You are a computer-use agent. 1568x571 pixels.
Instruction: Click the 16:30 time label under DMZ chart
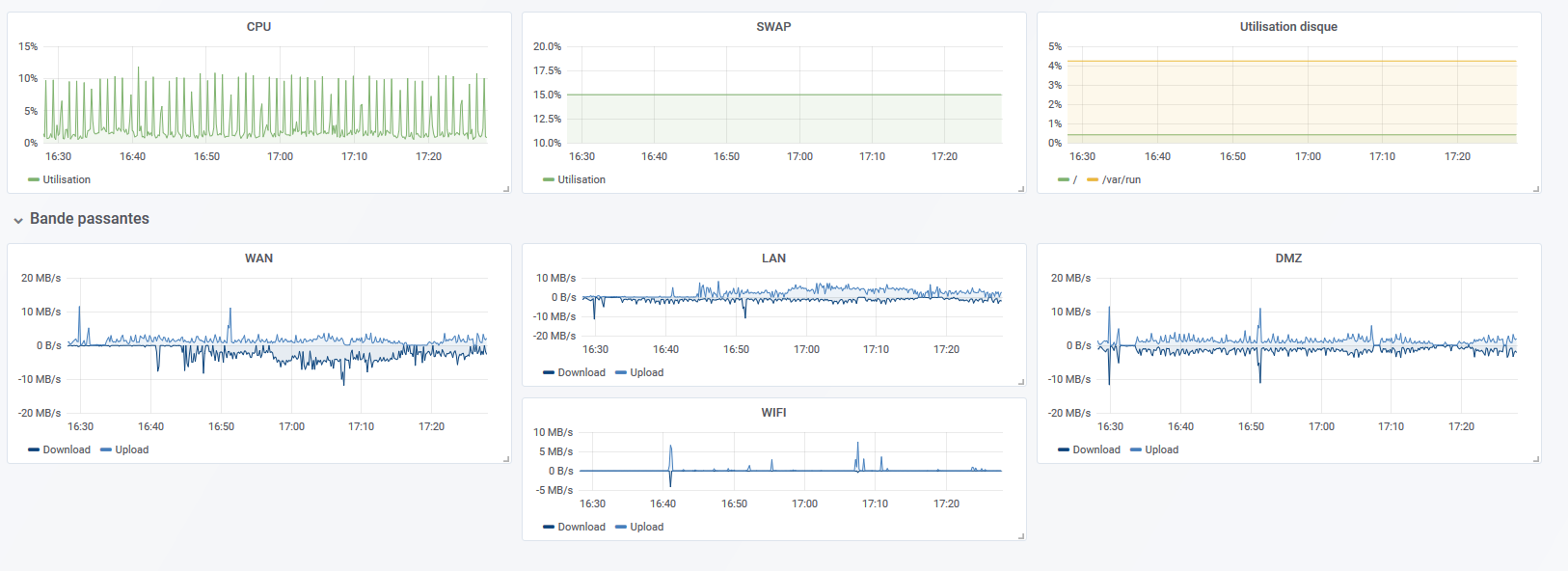1111,426
